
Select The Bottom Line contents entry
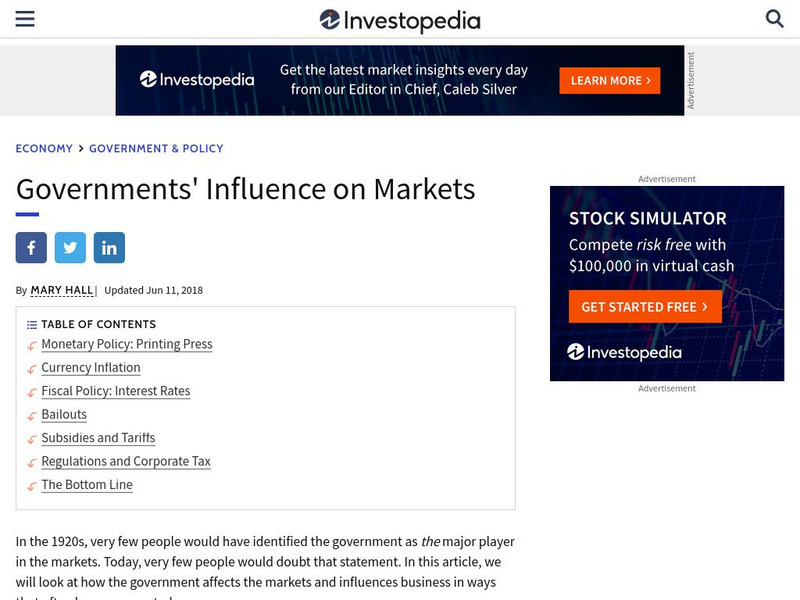click(87, 484)
